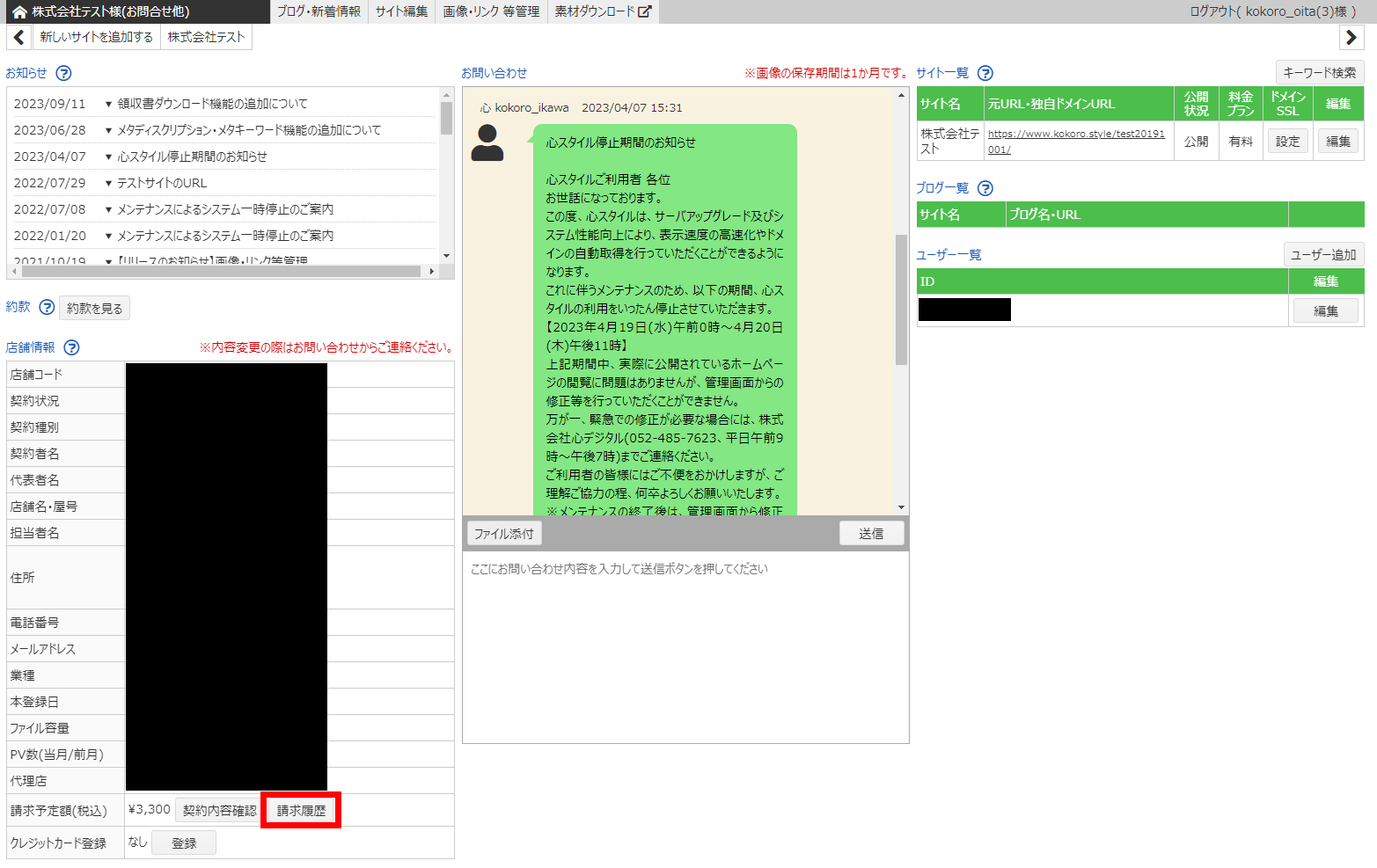Click the 請求履歴 button
The height and width of the screenshot is (868, 1377).
[302, 811]
